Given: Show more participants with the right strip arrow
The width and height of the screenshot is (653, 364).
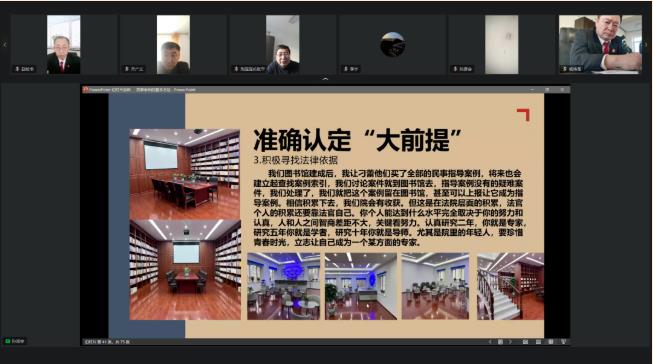Looking at the screenshot, I should [x=647, y=45].
